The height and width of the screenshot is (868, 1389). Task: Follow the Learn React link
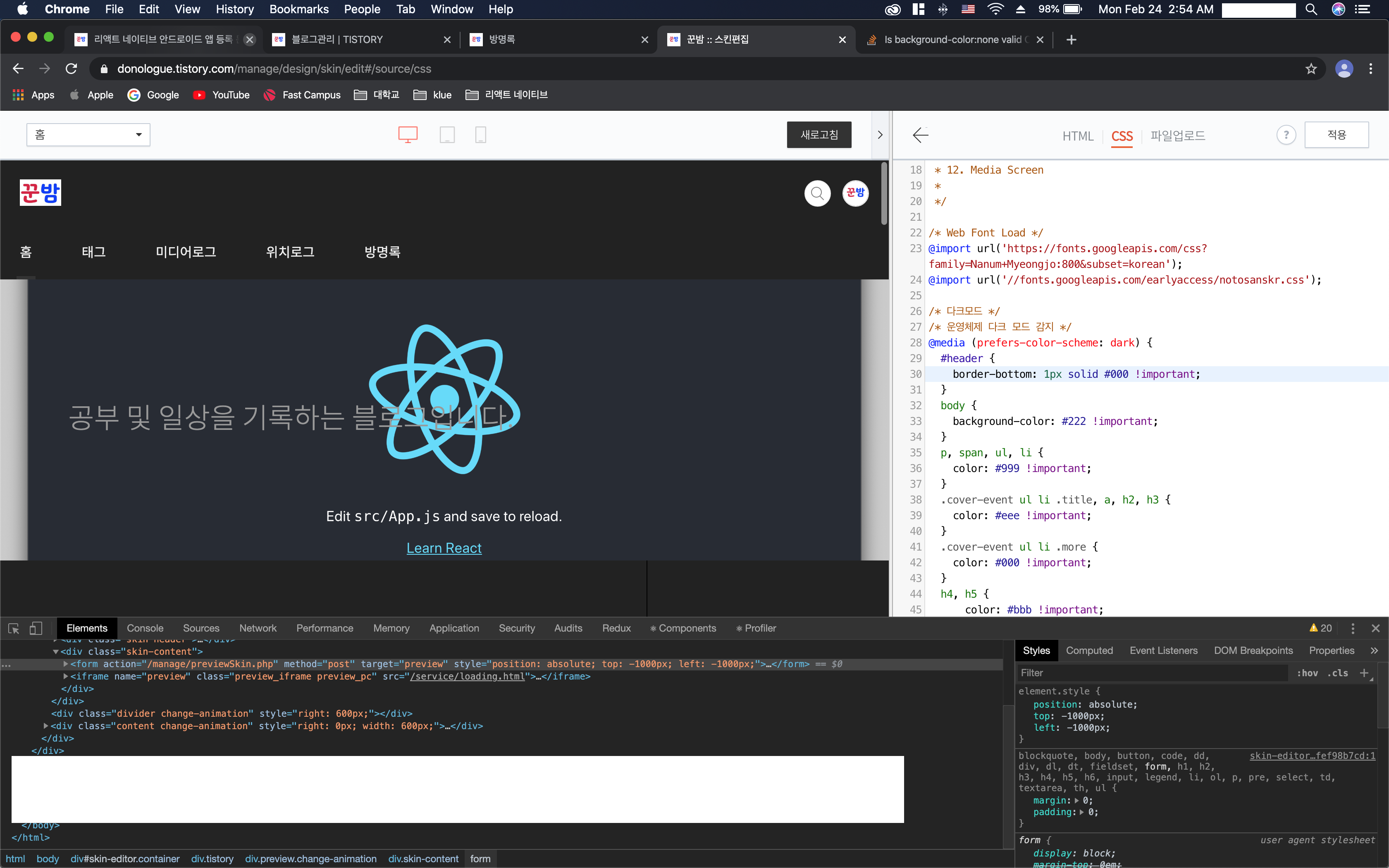point(444,548)
